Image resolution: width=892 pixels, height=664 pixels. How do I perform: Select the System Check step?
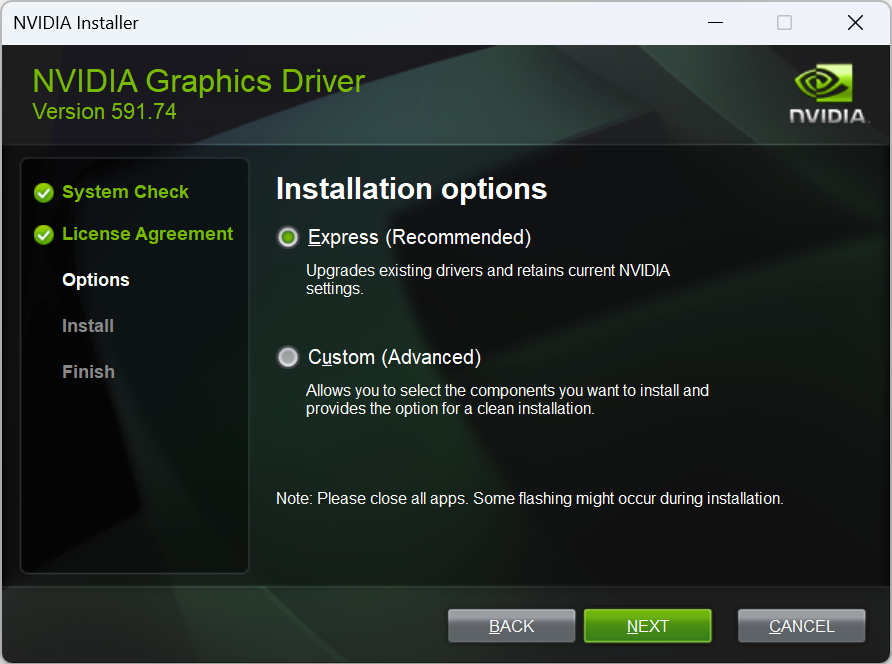pos(125,192)
